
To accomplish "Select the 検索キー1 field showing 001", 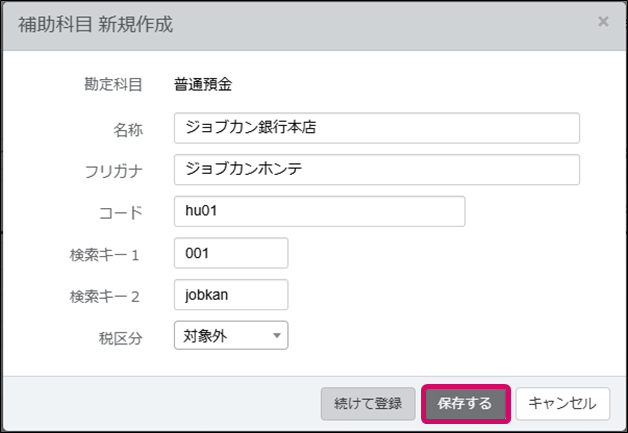I will [x=230, y=253].
